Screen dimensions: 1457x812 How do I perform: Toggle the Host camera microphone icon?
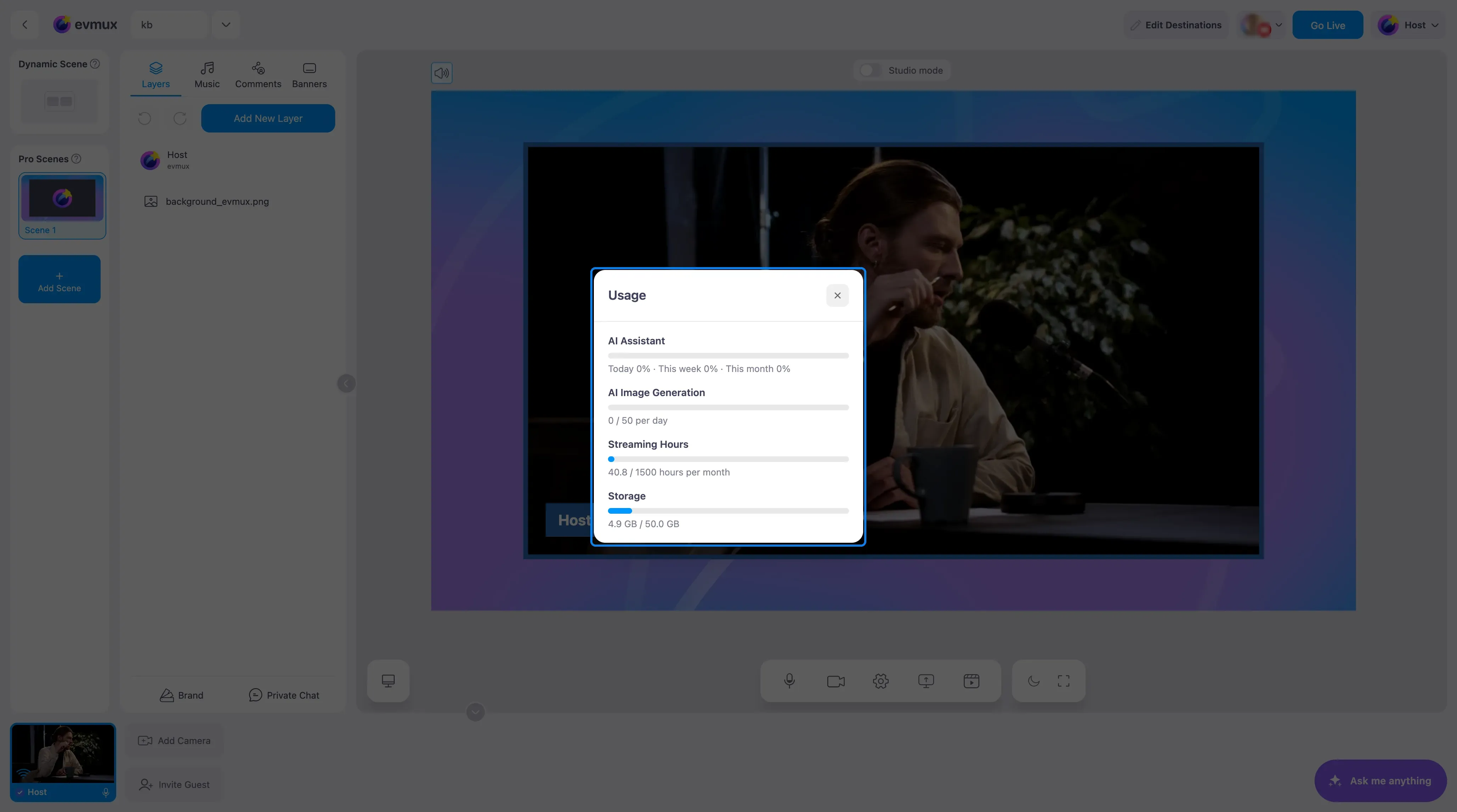click(106, 792)
